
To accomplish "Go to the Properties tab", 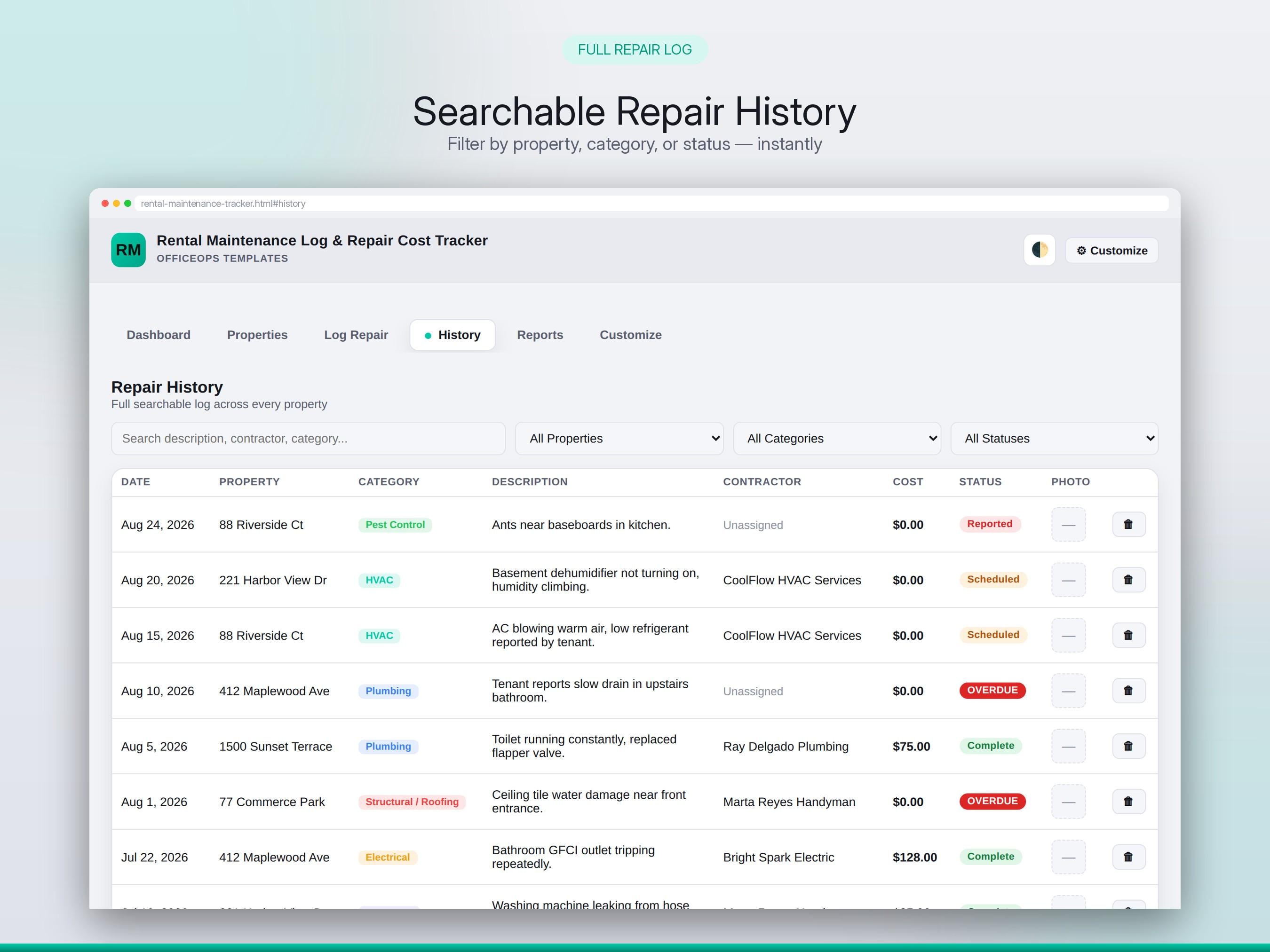I will click(257, 335).
